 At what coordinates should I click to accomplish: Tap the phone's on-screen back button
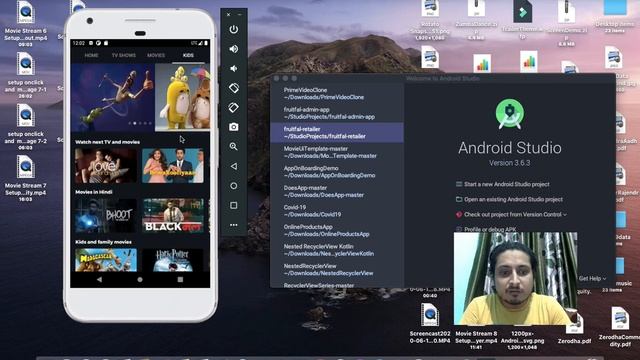point(100,280)
